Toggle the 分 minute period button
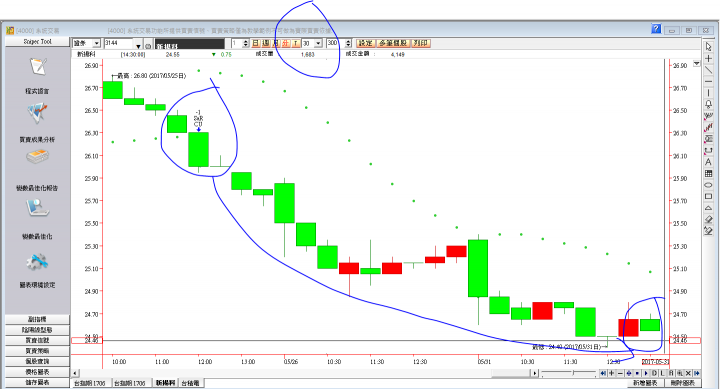This screenshot has width=720, height=389. click(286, 43)
